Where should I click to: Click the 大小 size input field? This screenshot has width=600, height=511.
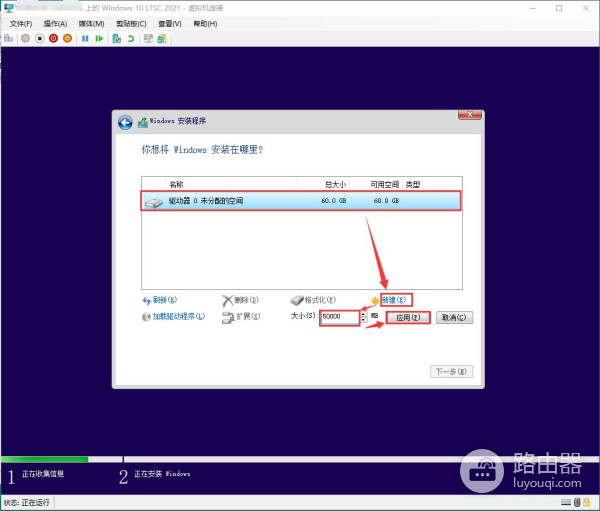[x=339, y=317]
